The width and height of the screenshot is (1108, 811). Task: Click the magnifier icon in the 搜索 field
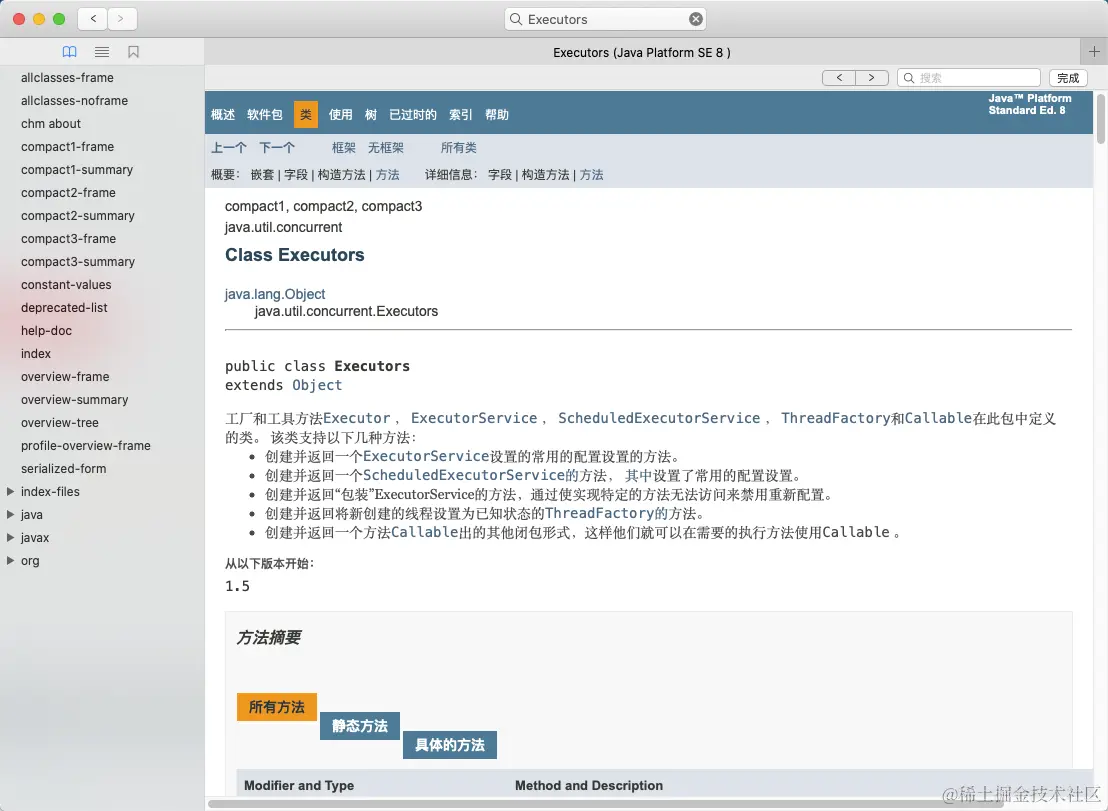coord(910,77)
